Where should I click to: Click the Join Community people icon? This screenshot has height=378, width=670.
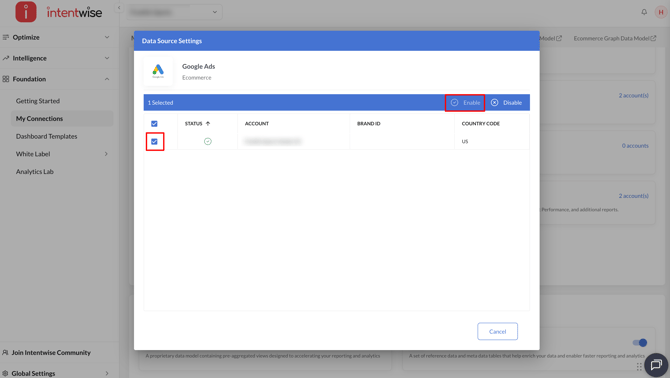[x=5, y=353]
